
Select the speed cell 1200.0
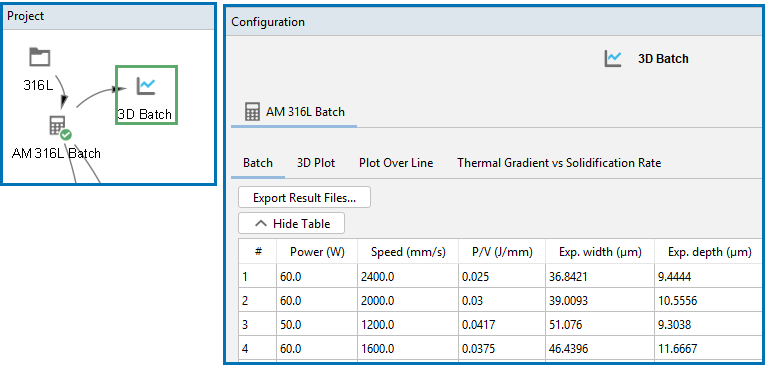(408, 324)
